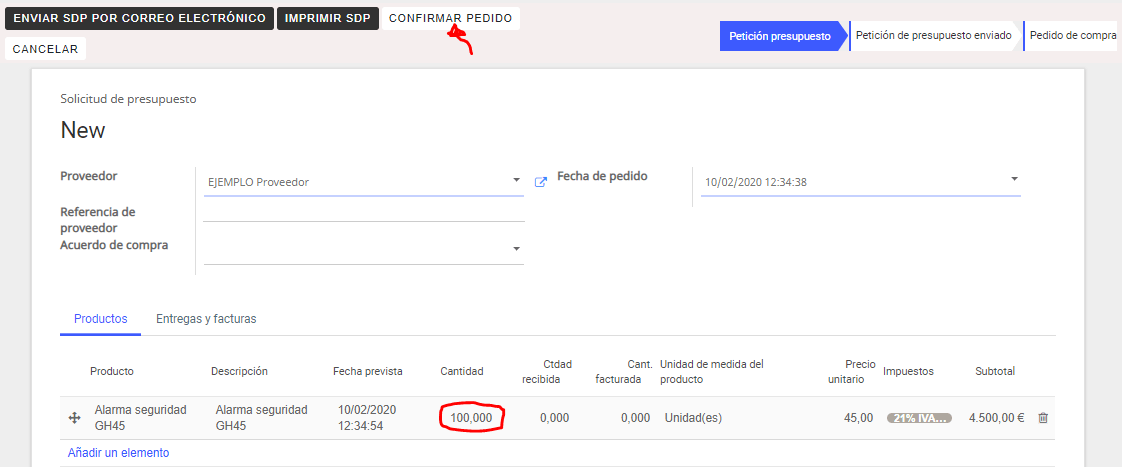Screen dimensions: 1122x467
Task: Select the Petición presupuesto status step
Action: (784, 36)
